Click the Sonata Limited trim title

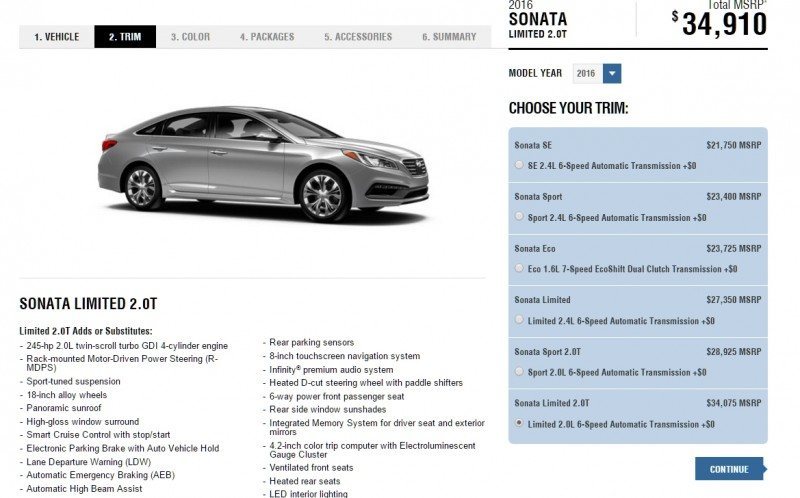[542, 300]
